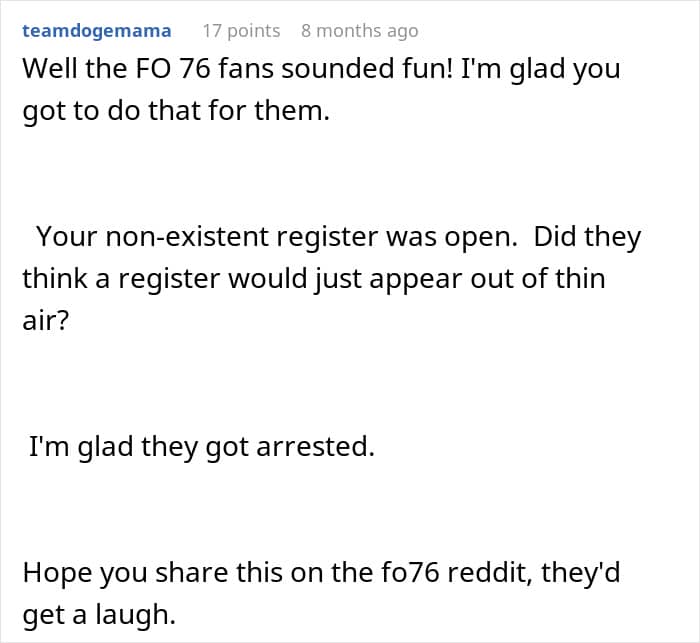Click the line 'think a register would just appear'

point(314,279)
